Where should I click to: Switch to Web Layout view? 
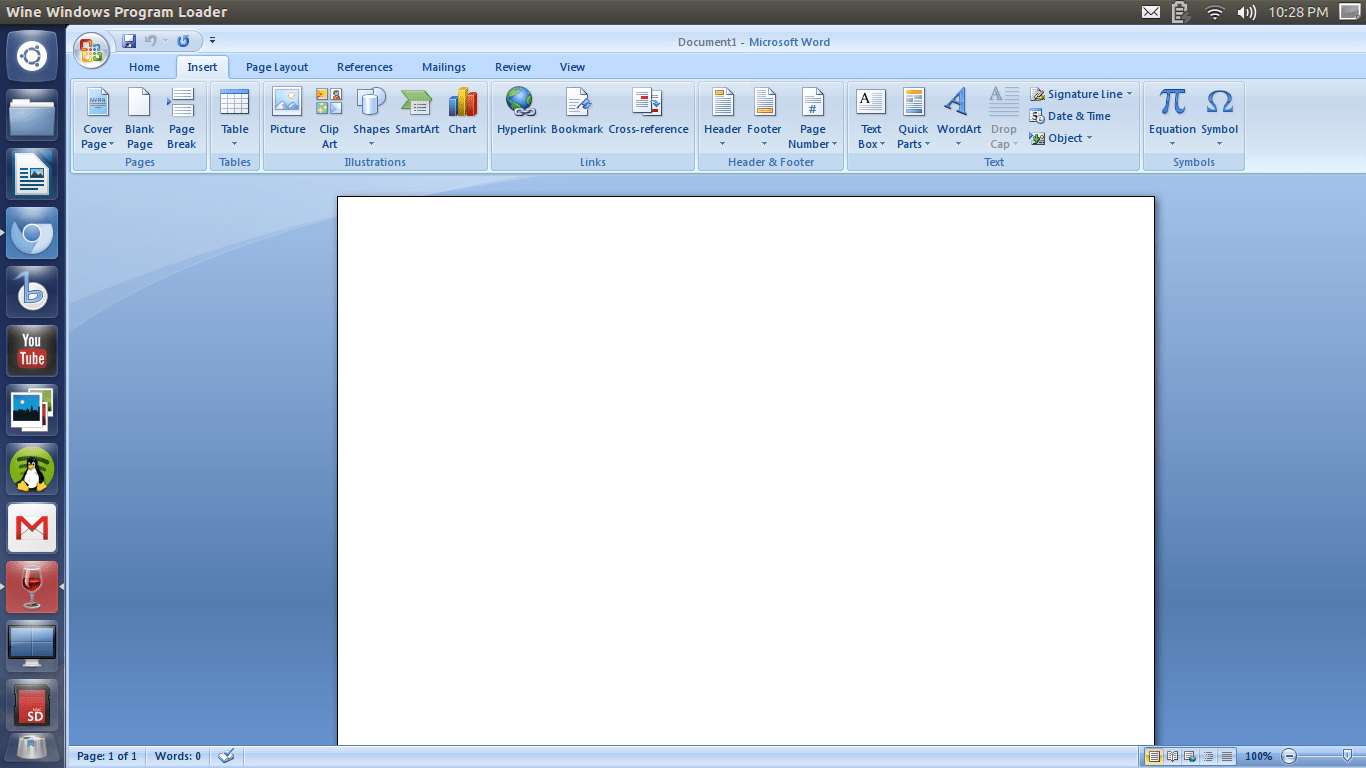click(1190, 756)
